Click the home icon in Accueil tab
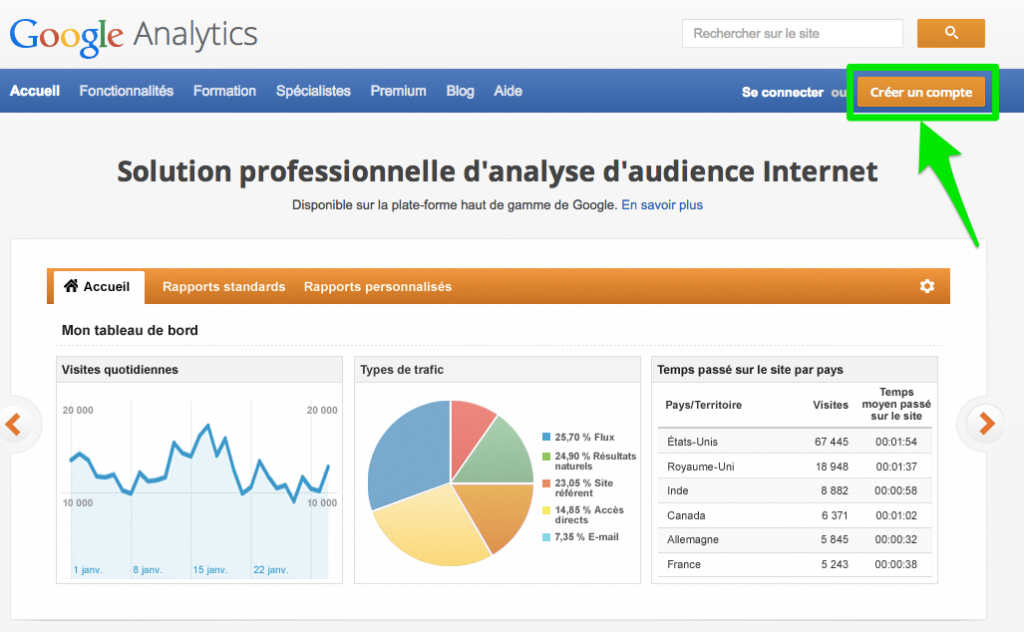This screenshot has height=632, width=1024. click(x=71, y=286)
